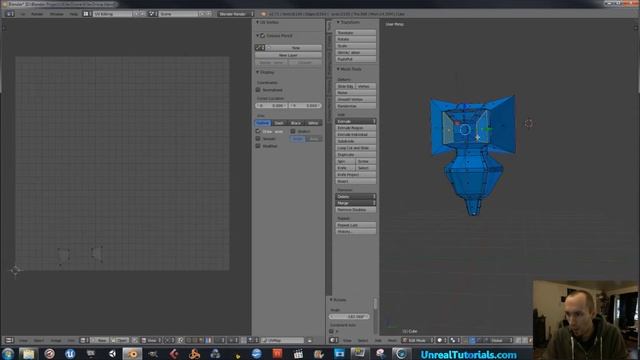
Task: Open the Extrude dropdown
Action: click(x=356, y=121)
